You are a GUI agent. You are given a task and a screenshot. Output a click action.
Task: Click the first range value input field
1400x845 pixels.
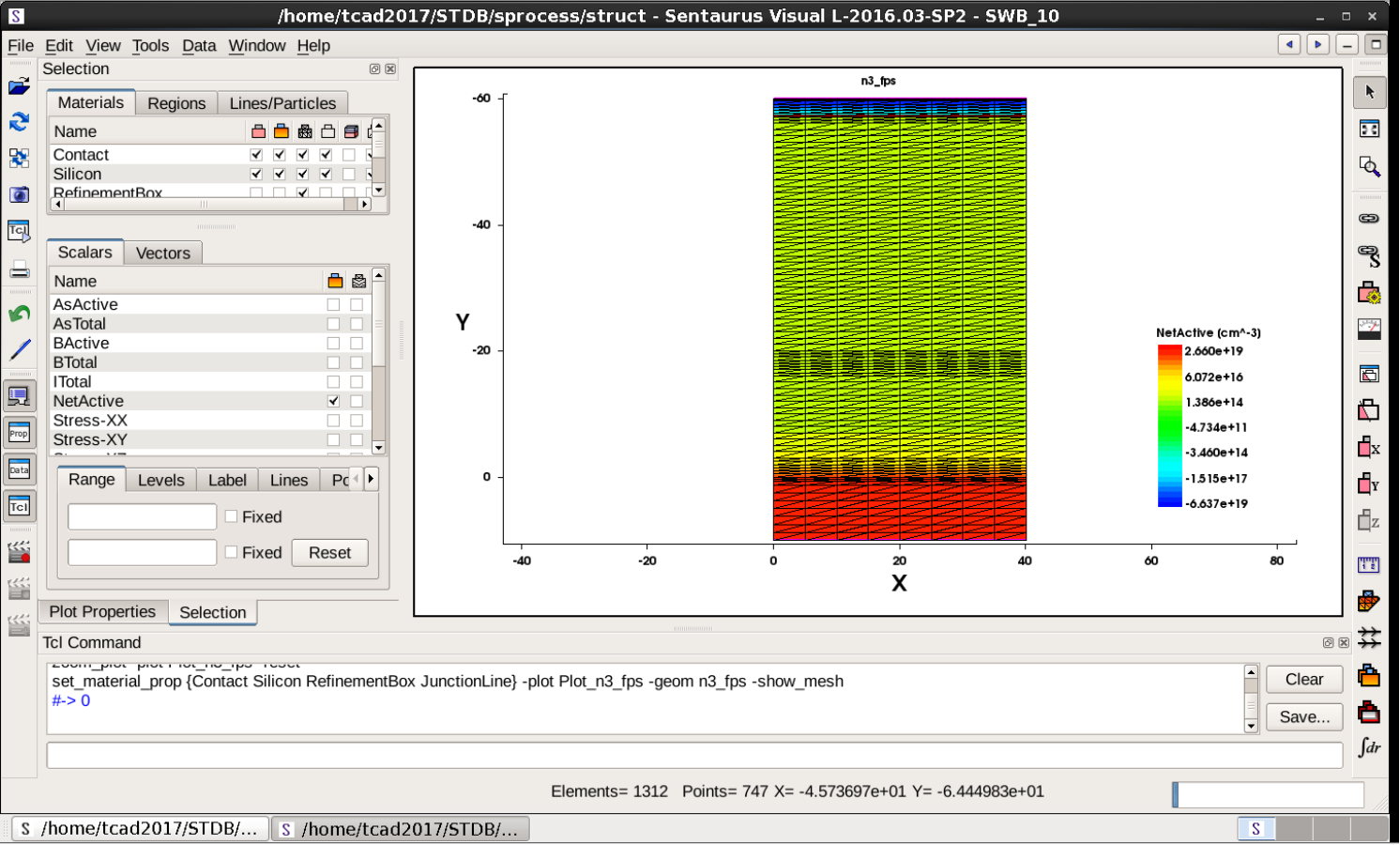[x=142, y=516]
